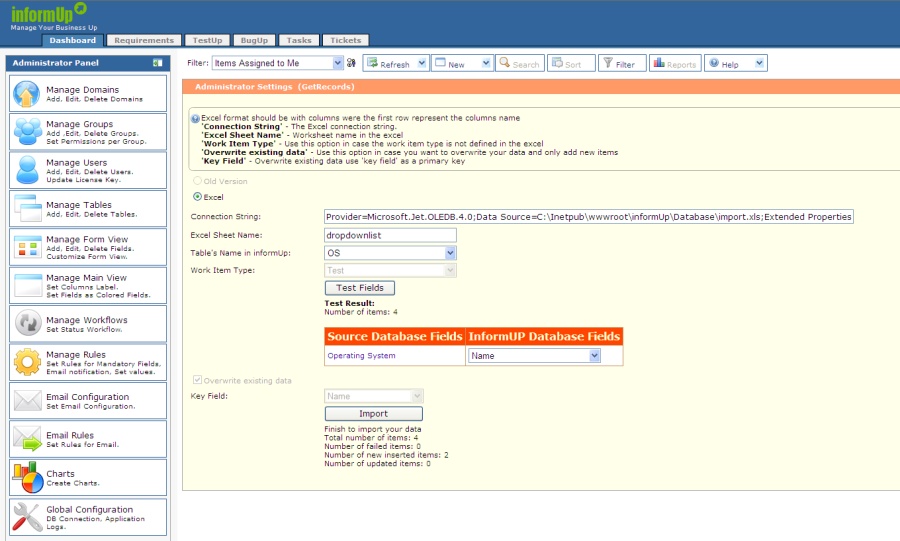Click the Search magnifier icon
This screenshot has width=900, height=541.
pyautogui.click(x=504, y=63)
